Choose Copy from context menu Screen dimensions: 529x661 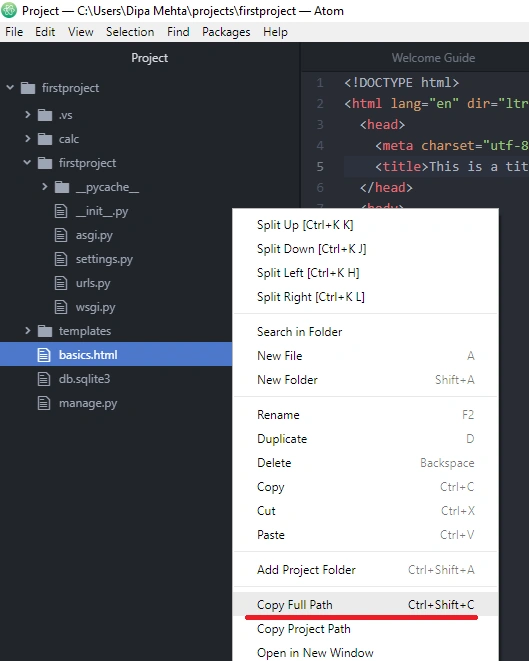(366, 487)
